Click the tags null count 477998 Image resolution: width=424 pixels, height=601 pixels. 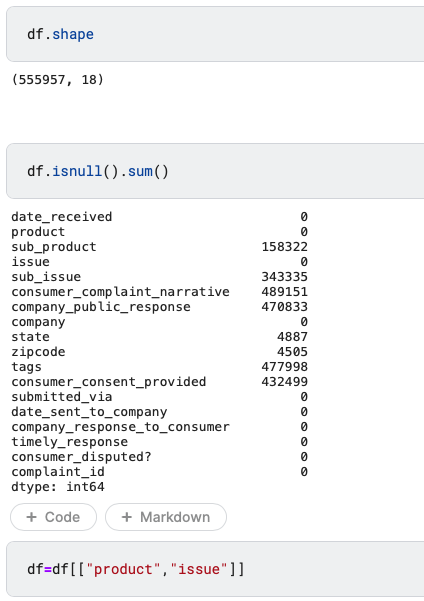pos(284,367)
